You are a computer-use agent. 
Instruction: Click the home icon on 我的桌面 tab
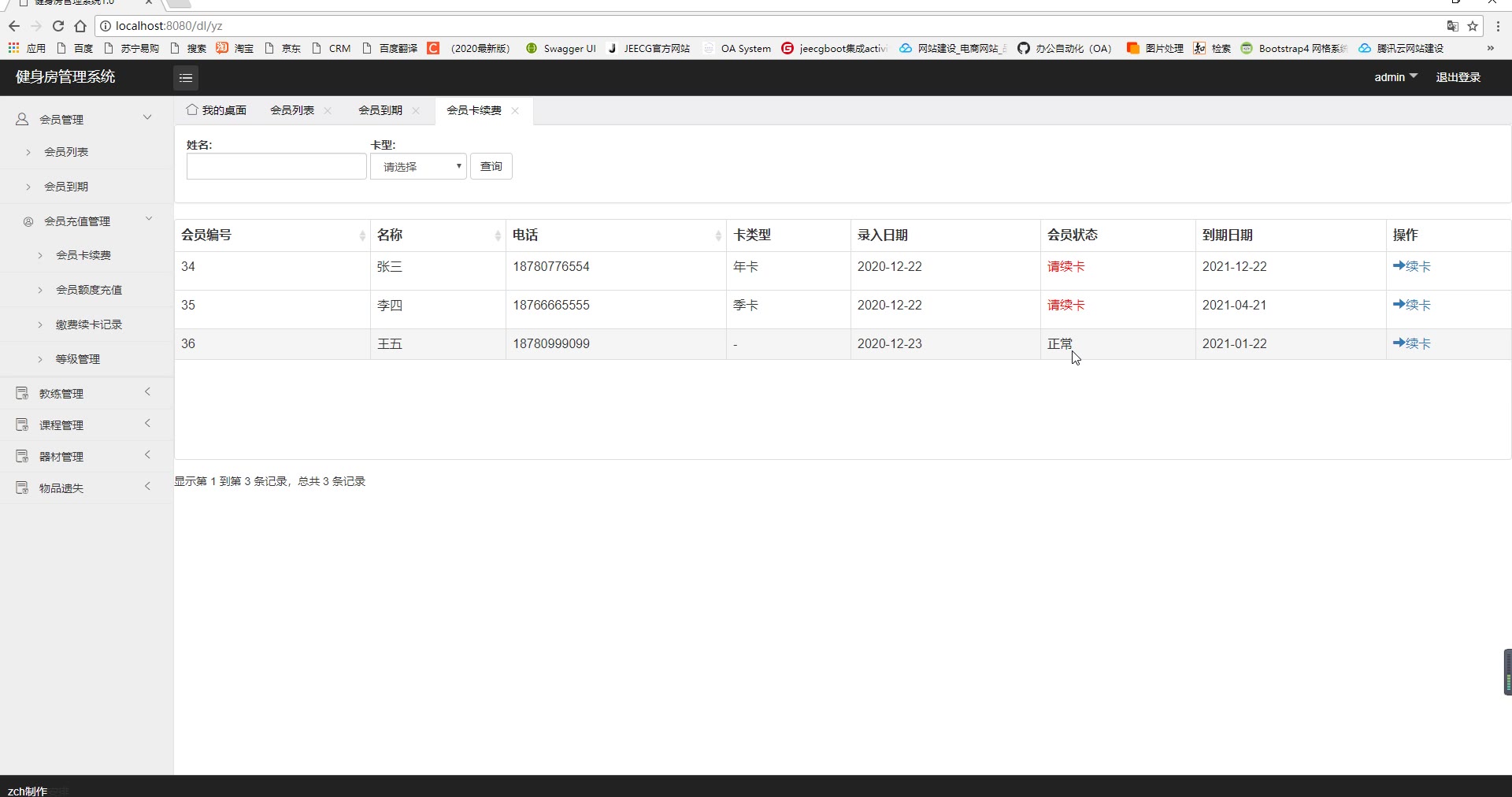click(x=192, y=109)
